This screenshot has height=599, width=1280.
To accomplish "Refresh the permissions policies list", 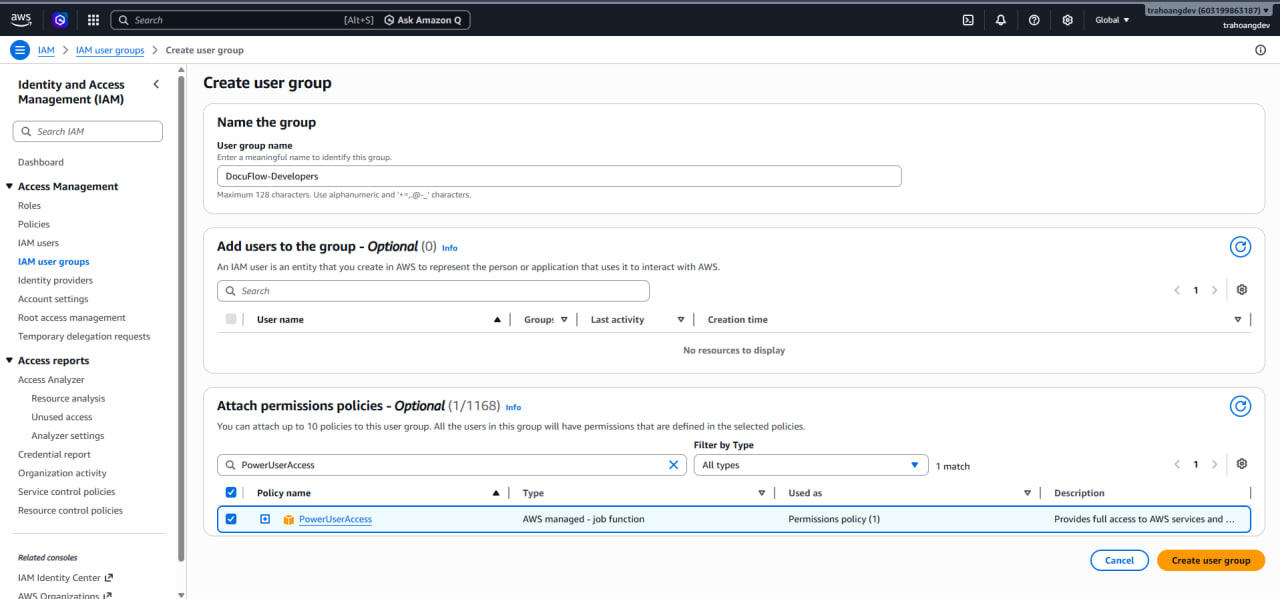I will coord(1240,406).
